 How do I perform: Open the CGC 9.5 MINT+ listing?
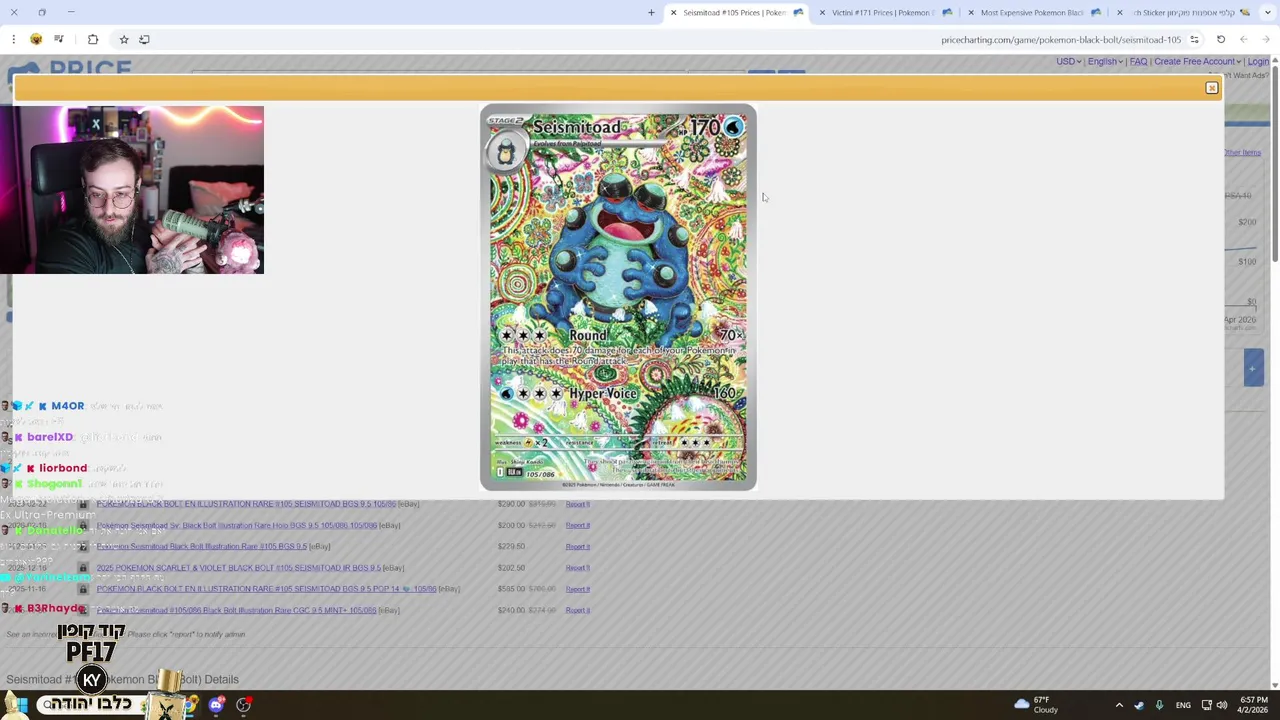click(x=236, y=610)
